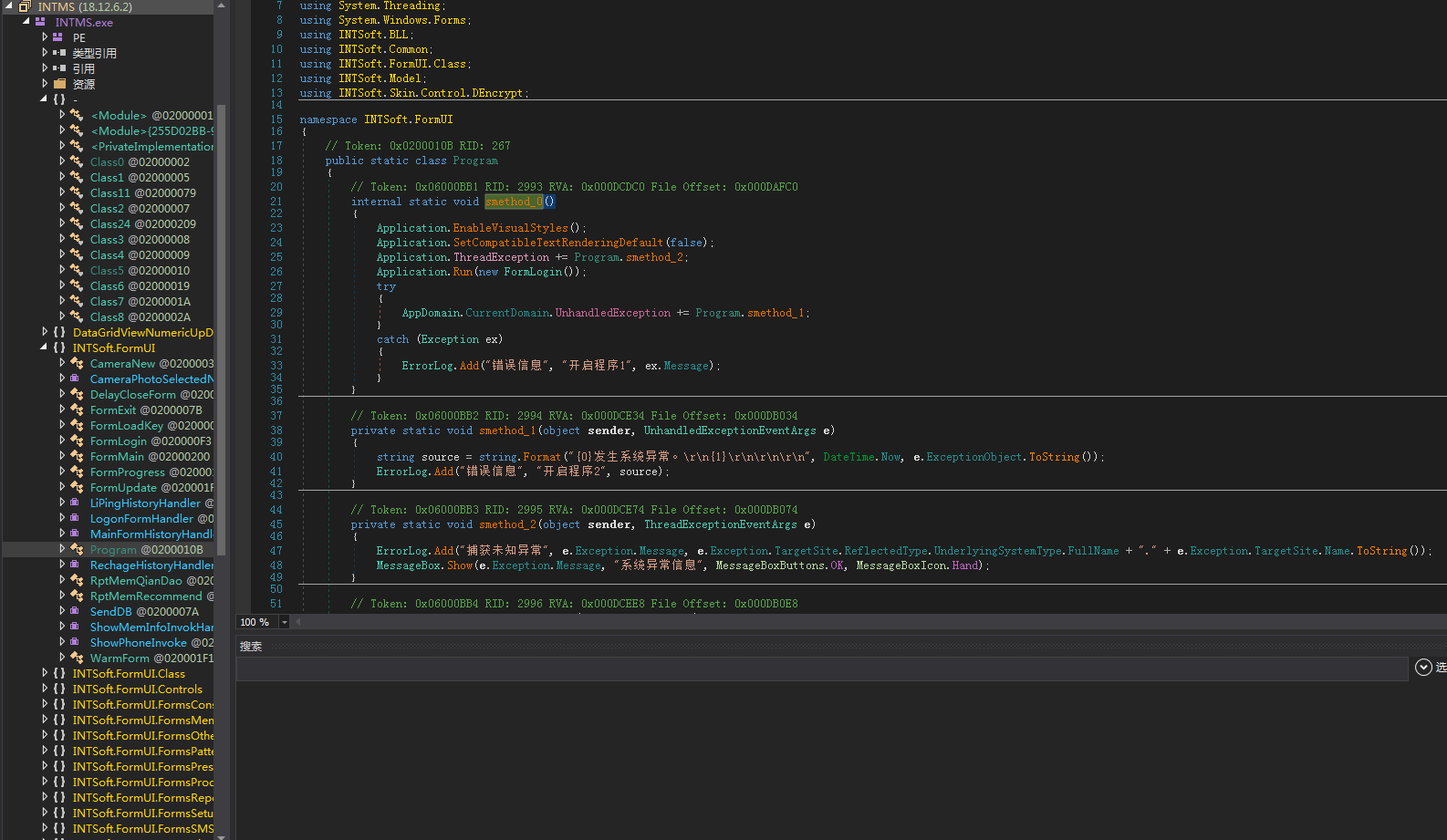
Task: Click smethod_1 reference in UnhandledException line
Action: (x=776, y=313)
